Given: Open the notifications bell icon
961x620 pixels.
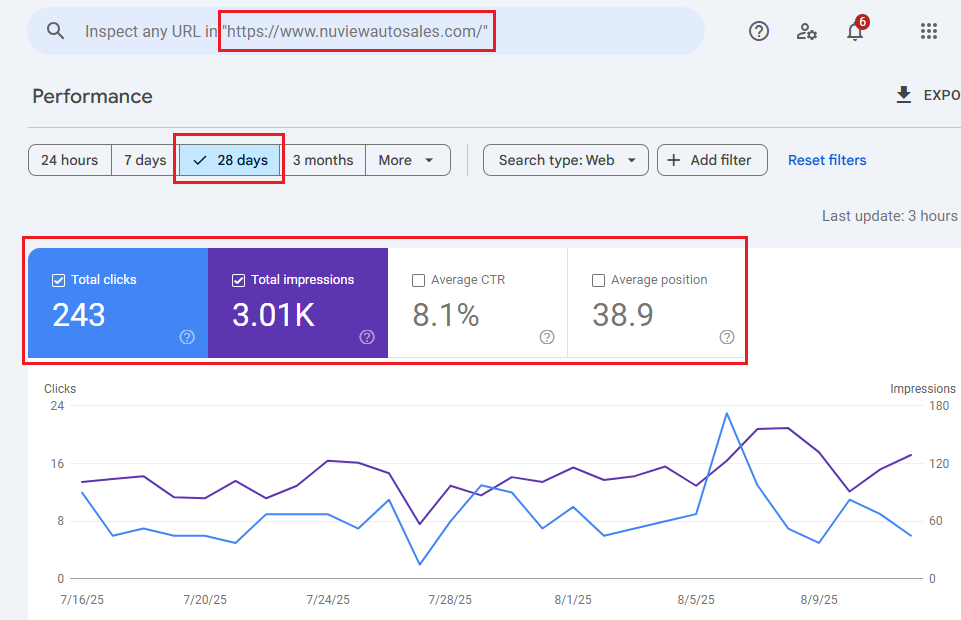Looking at the screenshot, I should [x=855, y=32].
